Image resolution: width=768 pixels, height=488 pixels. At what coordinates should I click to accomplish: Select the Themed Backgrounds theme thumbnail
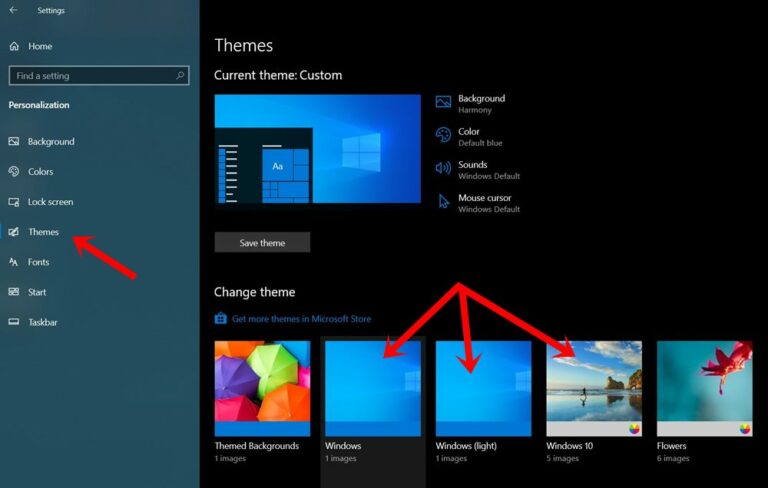point(262,388)
